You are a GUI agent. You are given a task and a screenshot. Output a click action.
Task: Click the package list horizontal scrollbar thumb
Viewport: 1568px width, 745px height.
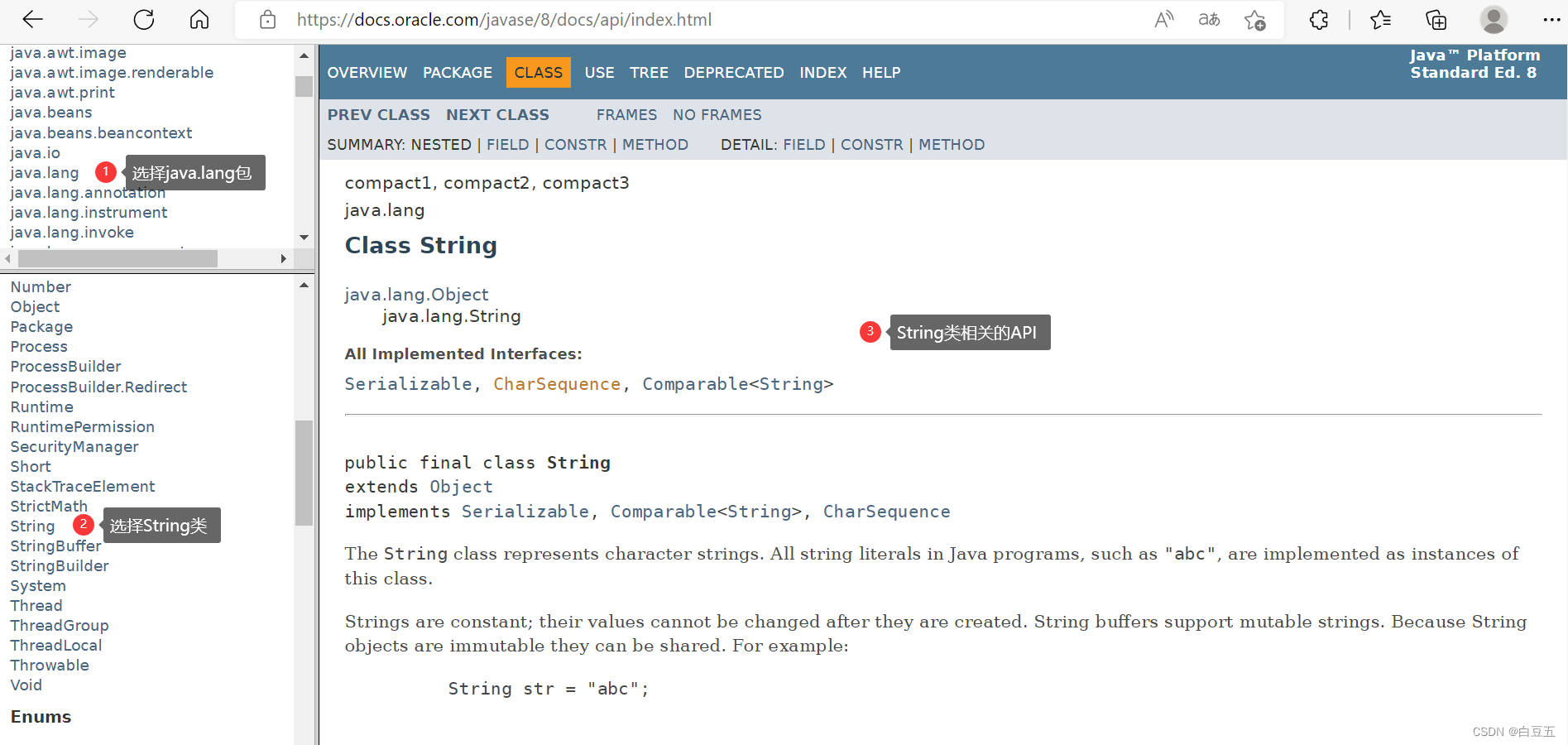click(118, 259)
